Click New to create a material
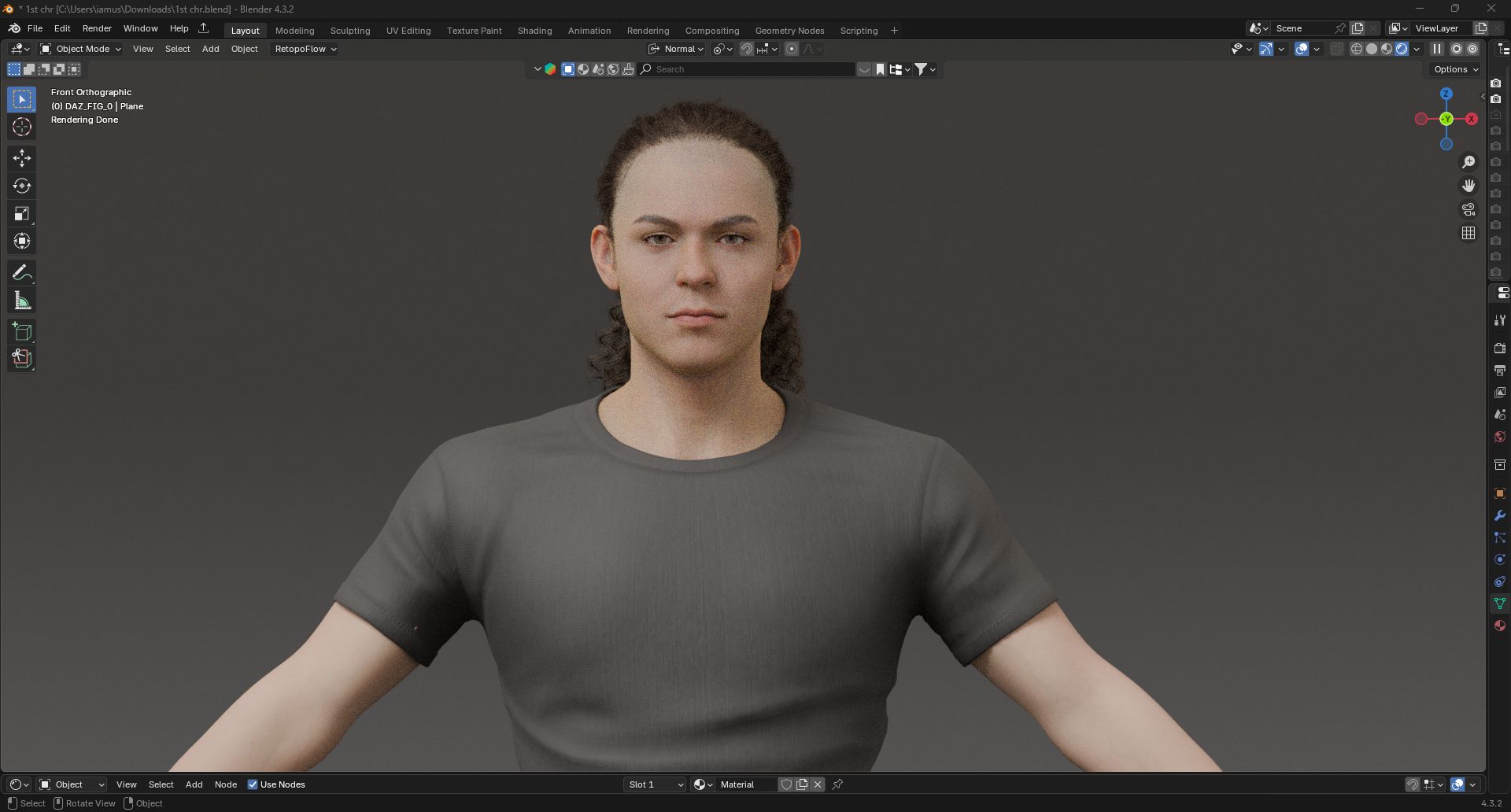 pos(802,784)
